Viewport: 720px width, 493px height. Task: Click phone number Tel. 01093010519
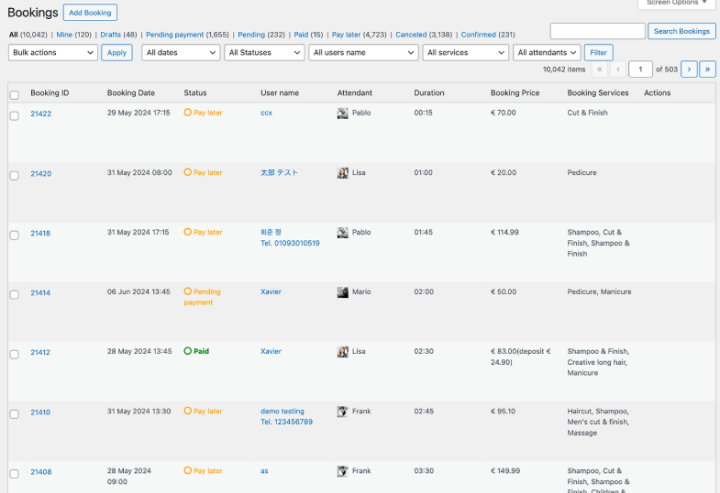point(290,243)
